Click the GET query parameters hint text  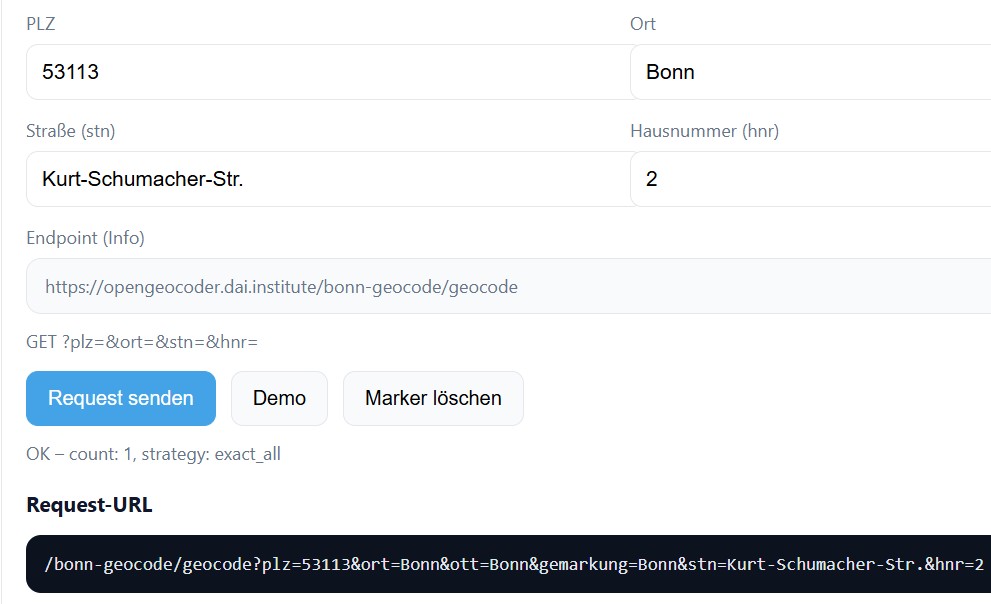142,342
